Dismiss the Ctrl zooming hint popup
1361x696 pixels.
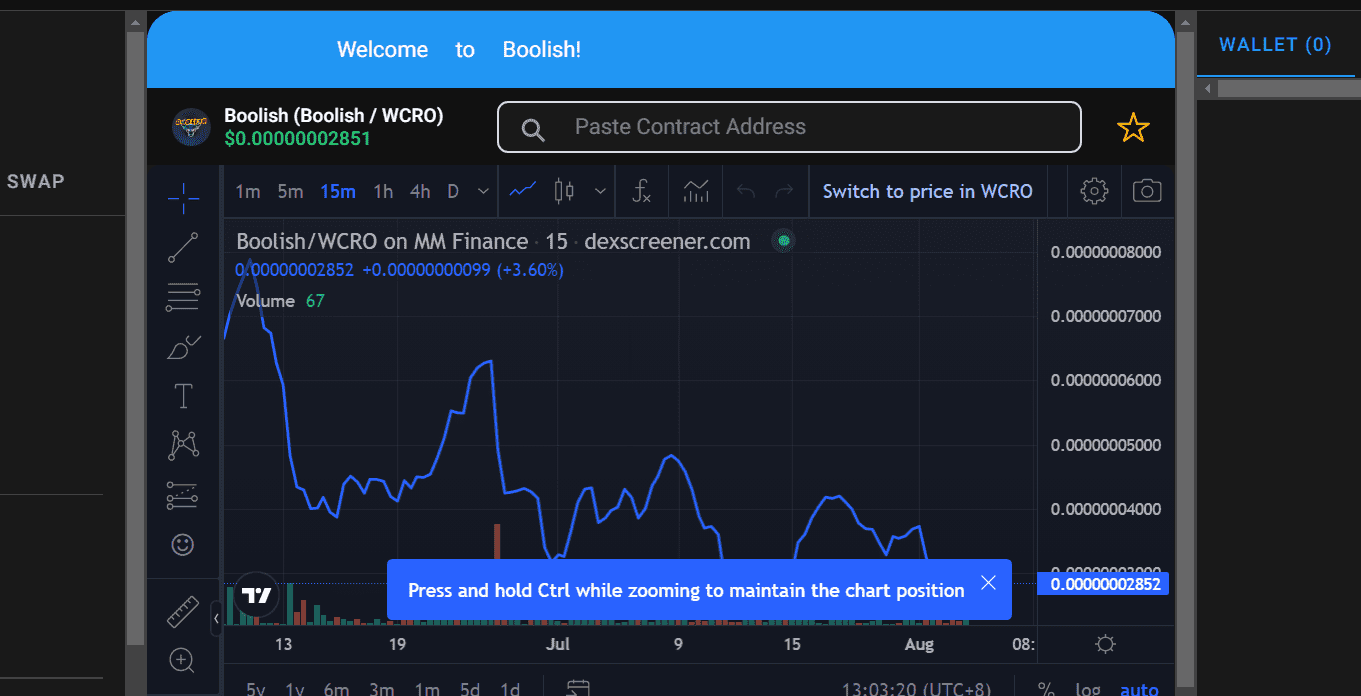tap(988, 583)
